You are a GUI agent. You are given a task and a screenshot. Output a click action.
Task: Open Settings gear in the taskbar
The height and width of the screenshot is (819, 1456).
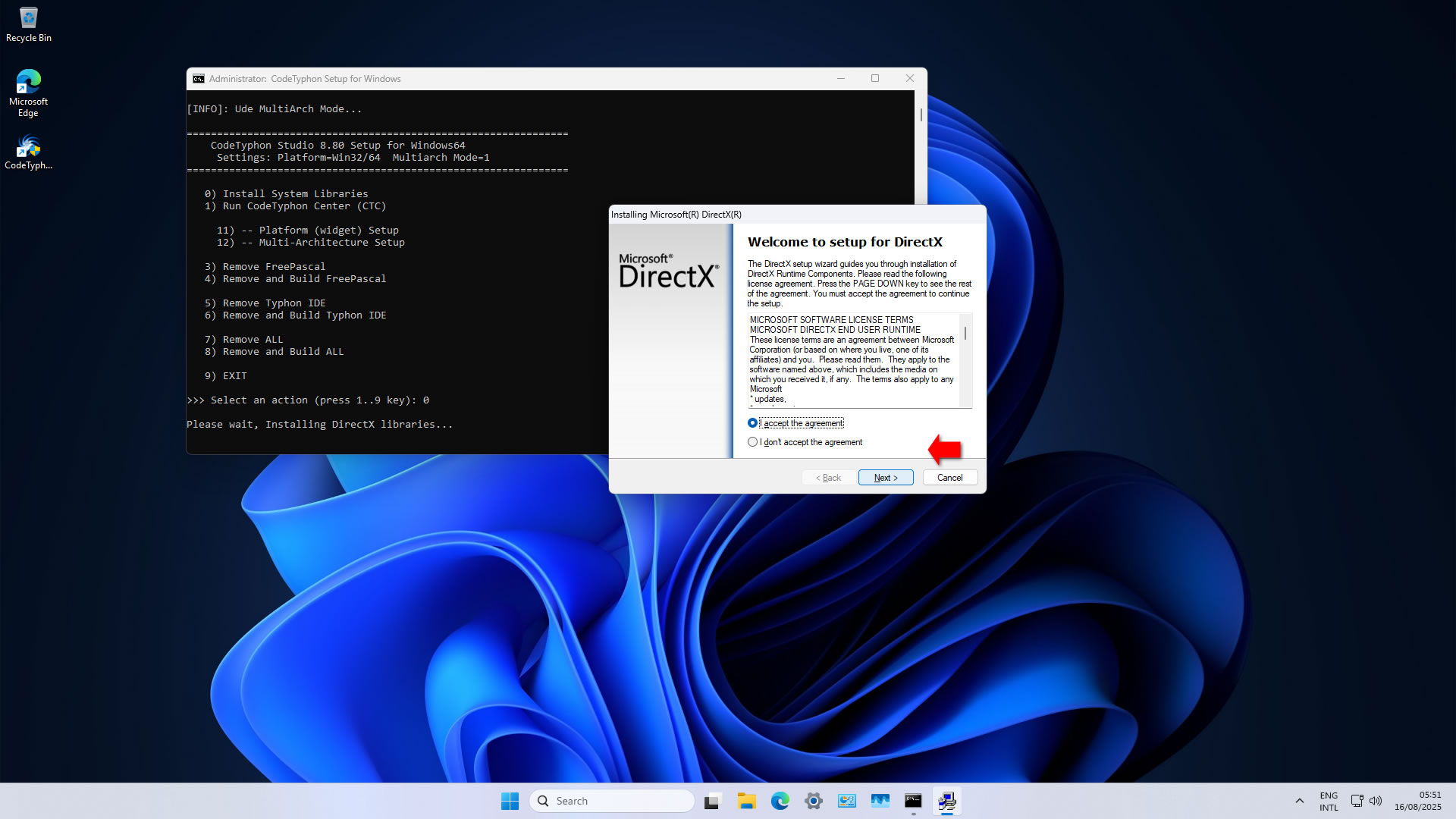tap(814, 801)
